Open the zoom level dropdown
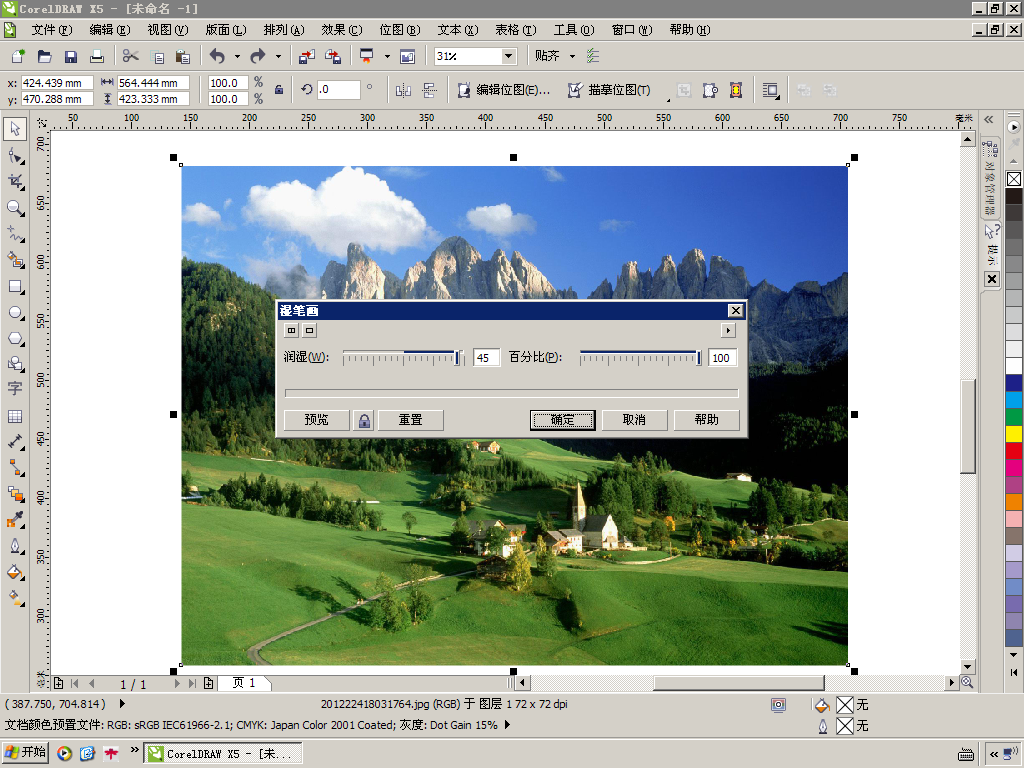 (x=508, y=56)
